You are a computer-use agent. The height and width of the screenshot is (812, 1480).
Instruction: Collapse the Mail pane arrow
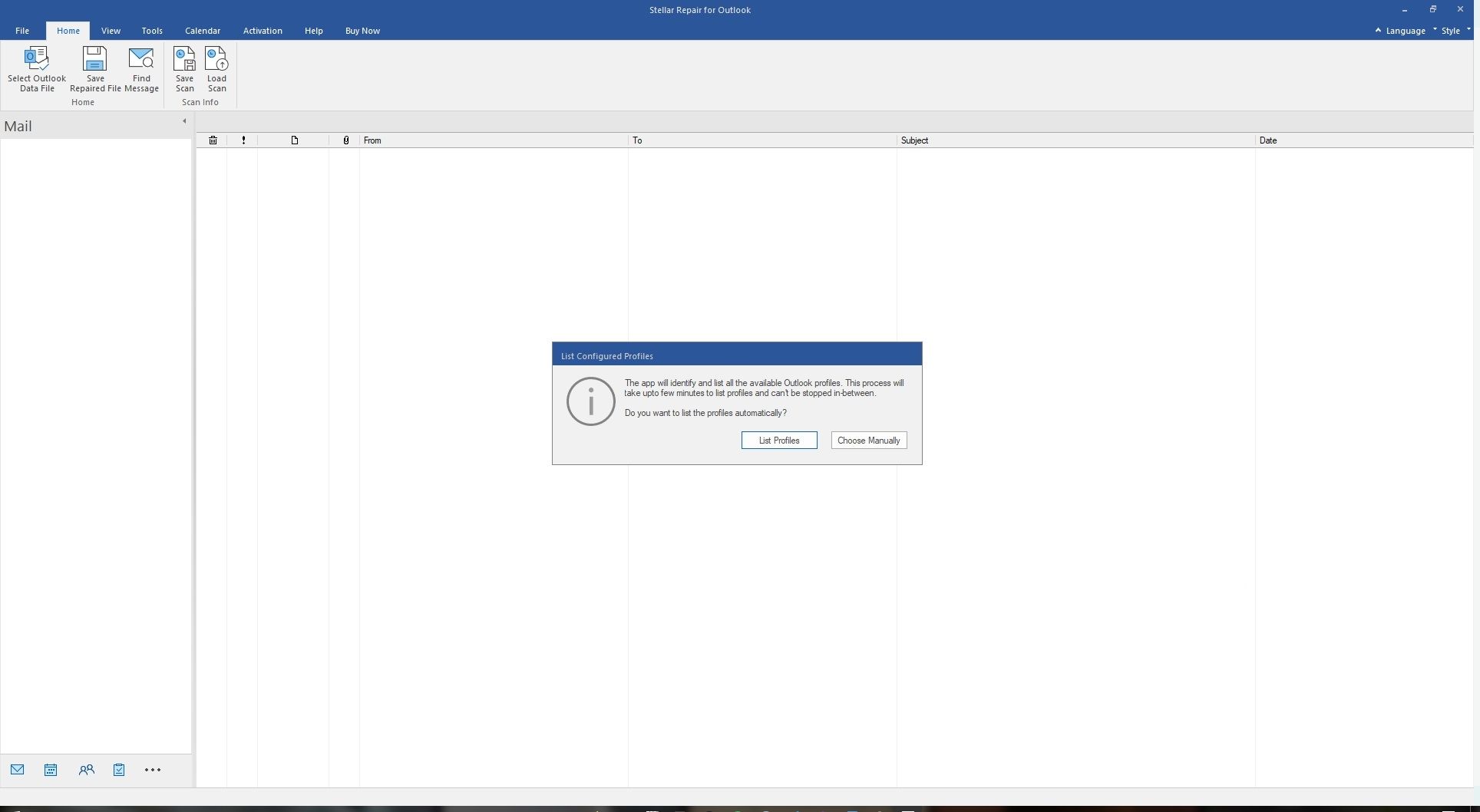pyautogui.click(x=184, y=121)
